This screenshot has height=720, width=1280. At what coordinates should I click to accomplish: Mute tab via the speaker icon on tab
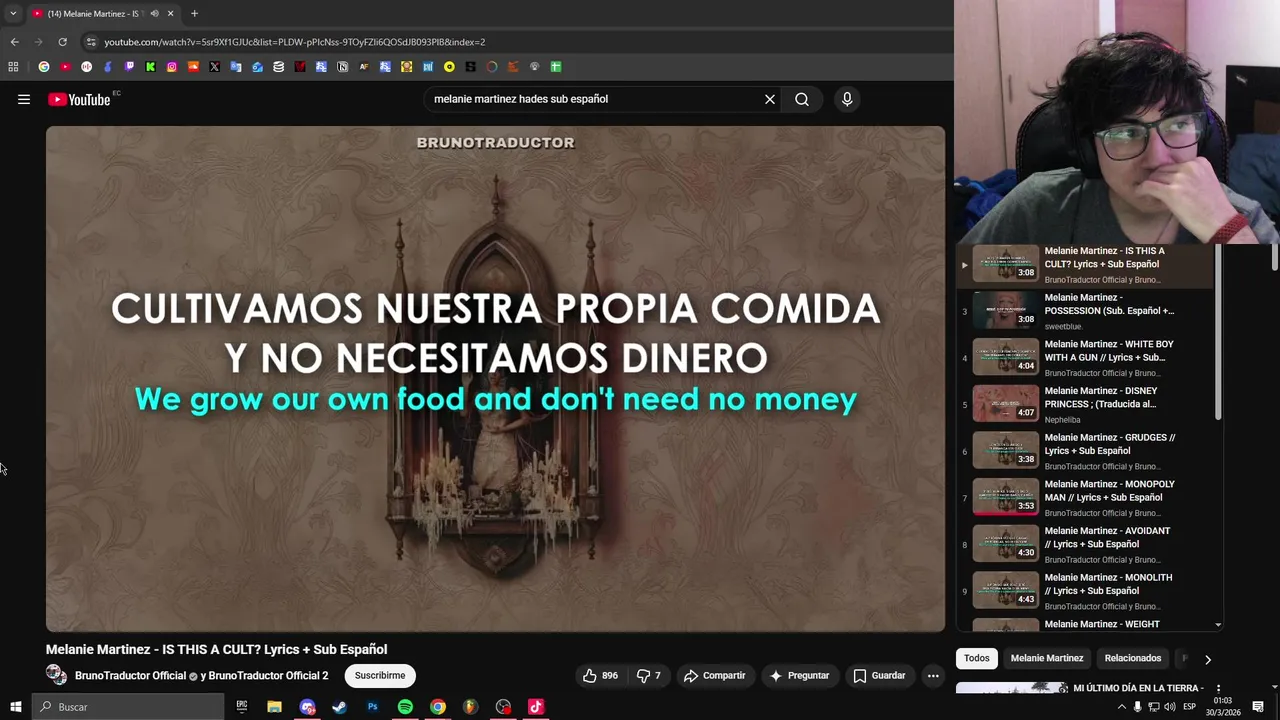tap(154, 14)
